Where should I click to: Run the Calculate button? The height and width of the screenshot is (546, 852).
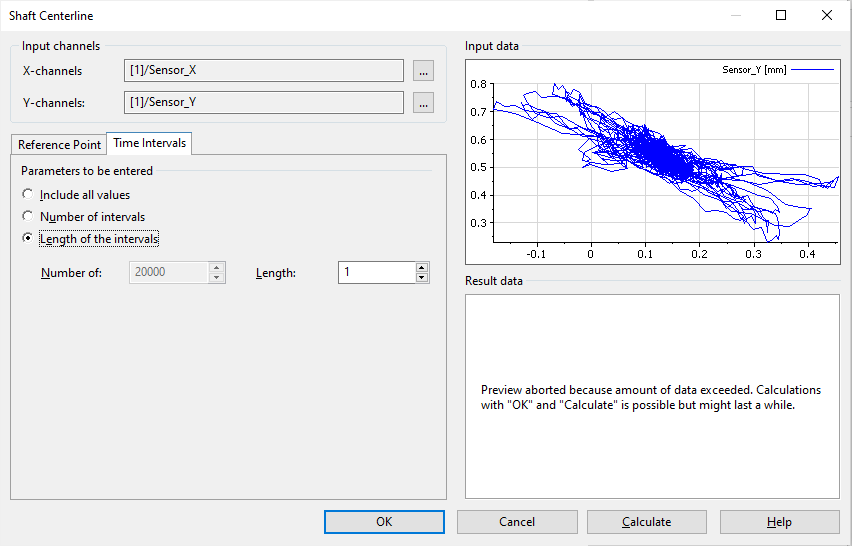point(647,522)
